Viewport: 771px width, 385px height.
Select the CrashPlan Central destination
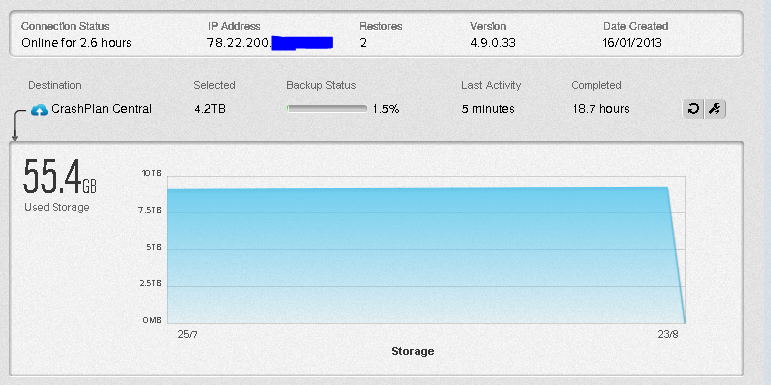point(102,109)
